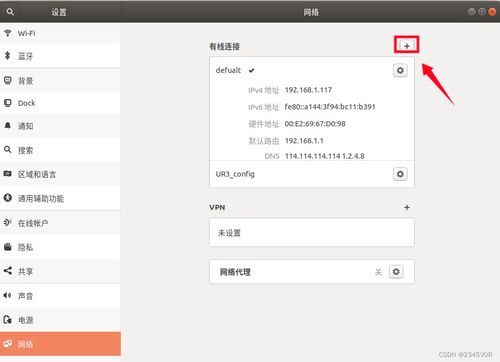Select the defualt wired connection name
Viewport: 500px width, 362px height.
(228, 70)
